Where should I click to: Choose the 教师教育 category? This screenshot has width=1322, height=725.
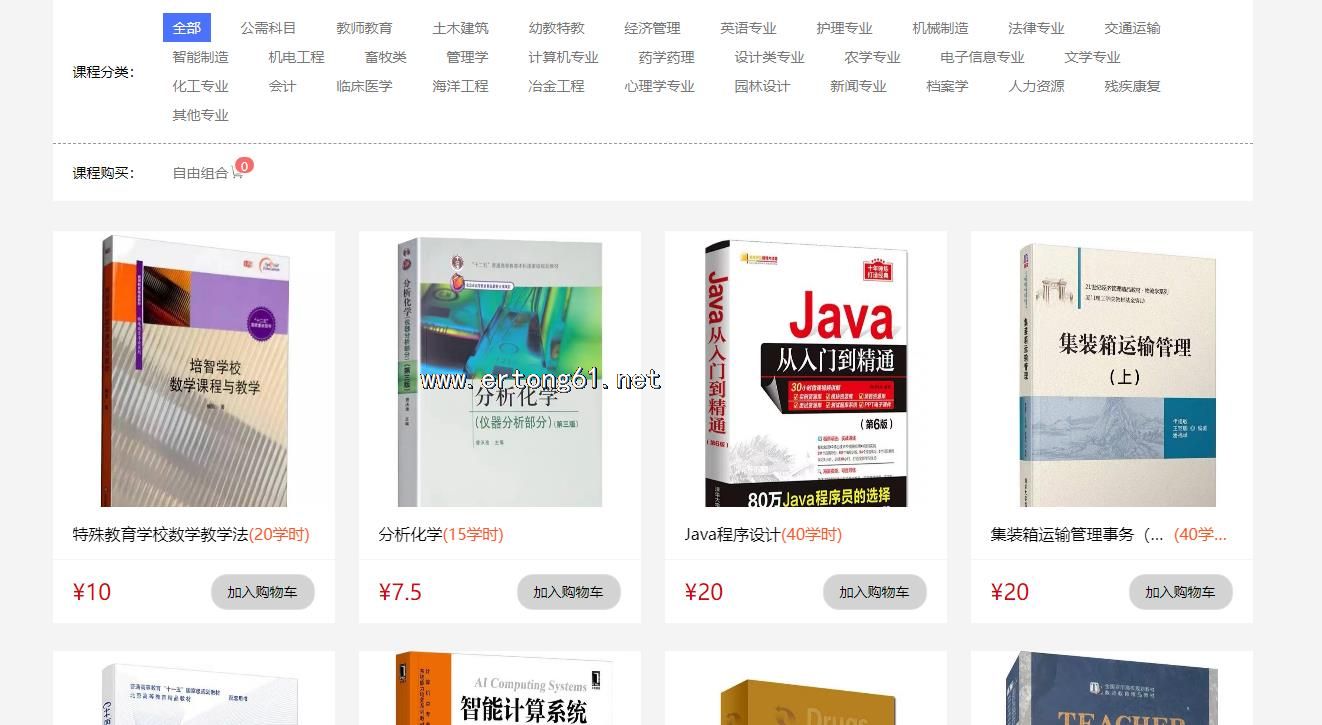click(364, 28)
